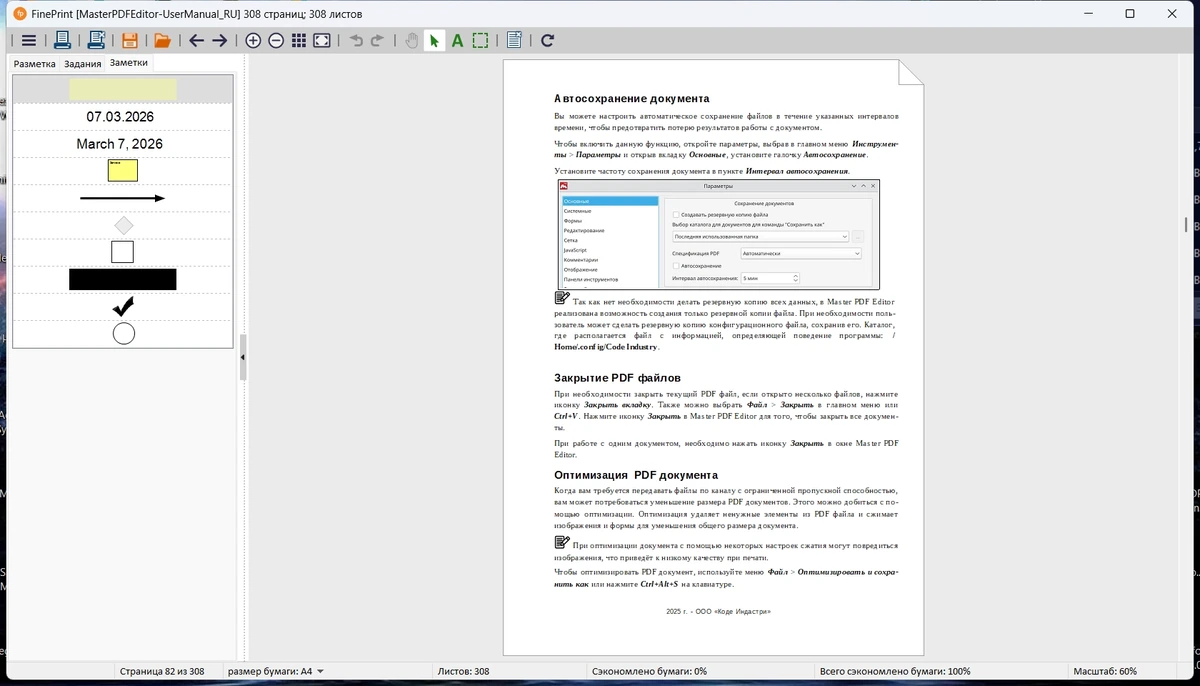Pick the checkmark stamp note
Screen dimensions: 1200x686
click(x=123, y=306)
